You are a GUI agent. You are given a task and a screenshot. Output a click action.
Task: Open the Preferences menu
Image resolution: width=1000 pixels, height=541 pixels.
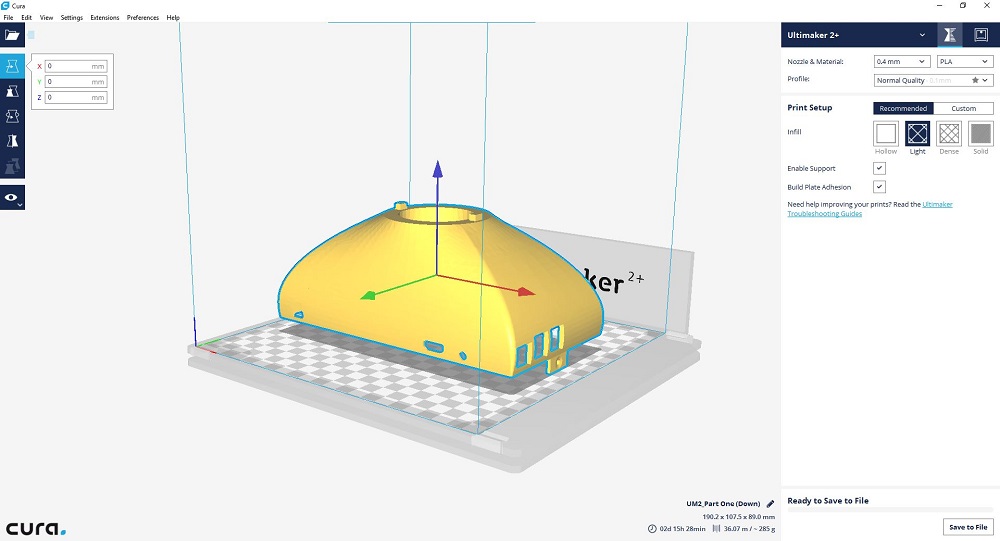[x=143, y=18]
